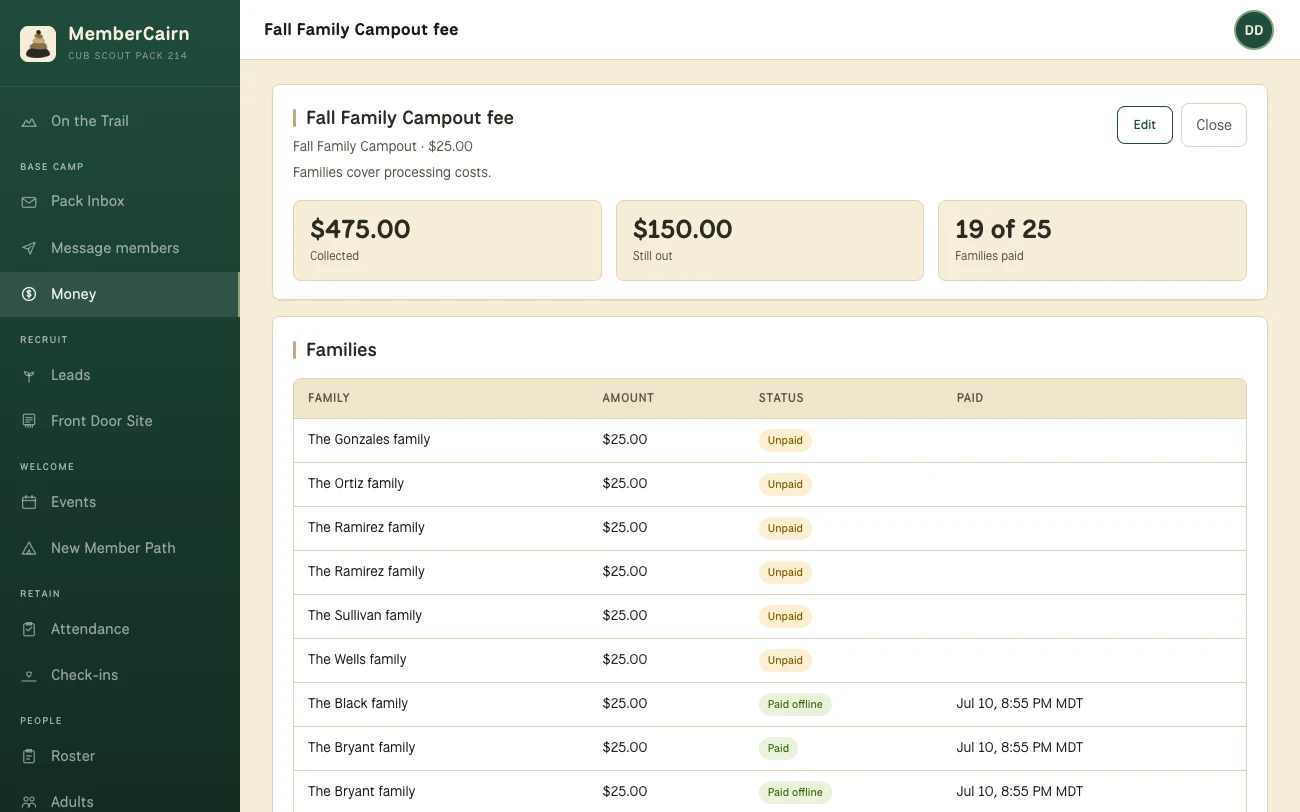Open Front Door Site
This screenshot has height=812, width=1300.
pyautogui.click(x=120, y=421)
